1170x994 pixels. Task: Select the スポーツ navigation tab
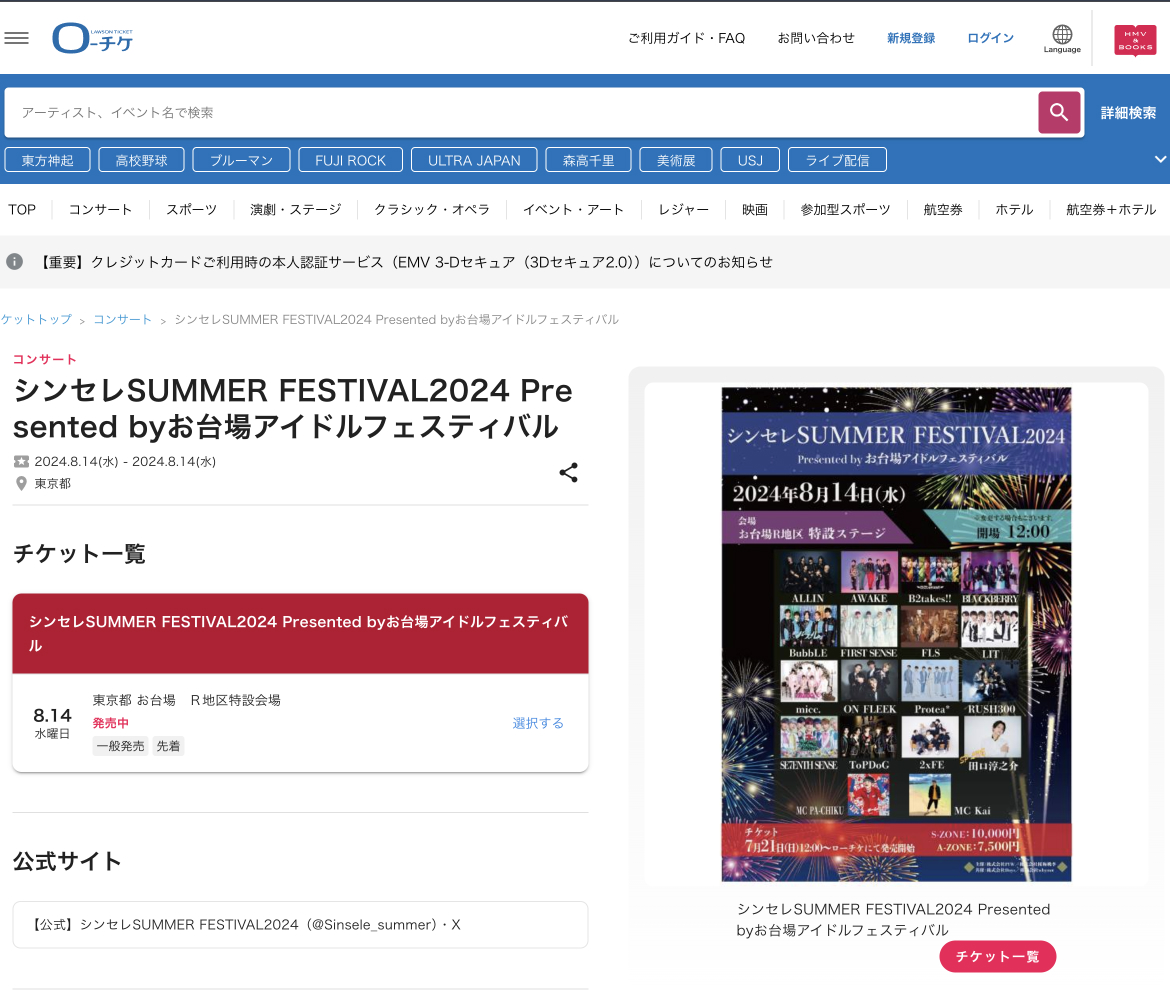[191, 210]
